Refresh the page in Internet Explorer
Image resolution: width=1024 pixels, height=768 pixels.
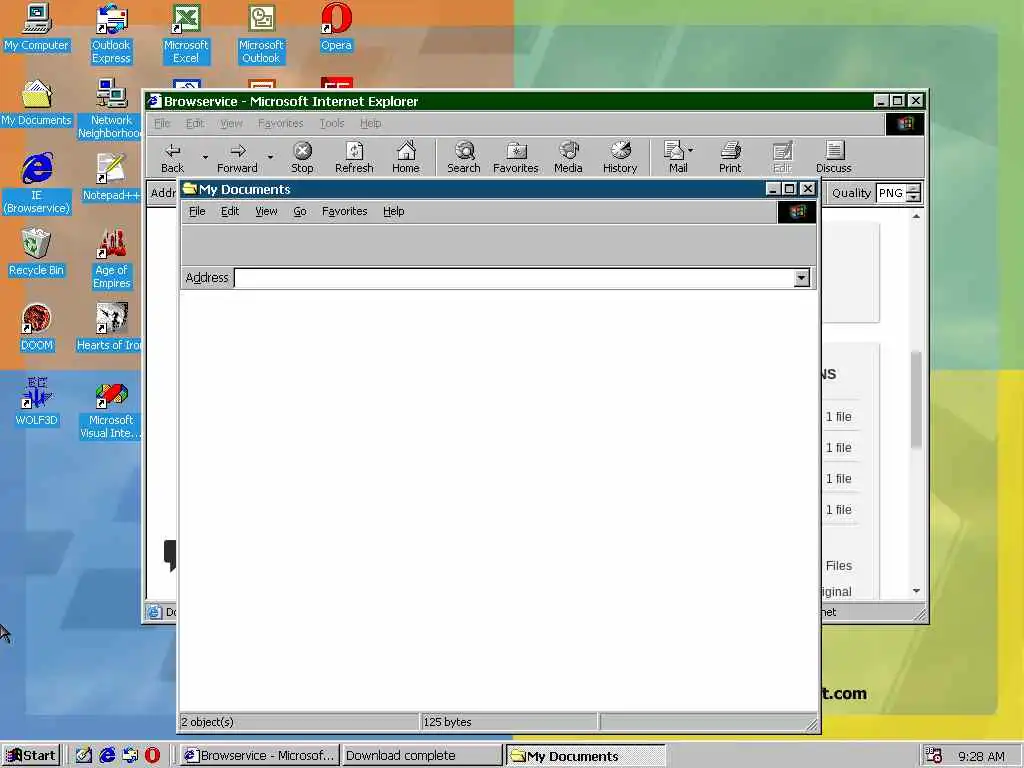354,157
